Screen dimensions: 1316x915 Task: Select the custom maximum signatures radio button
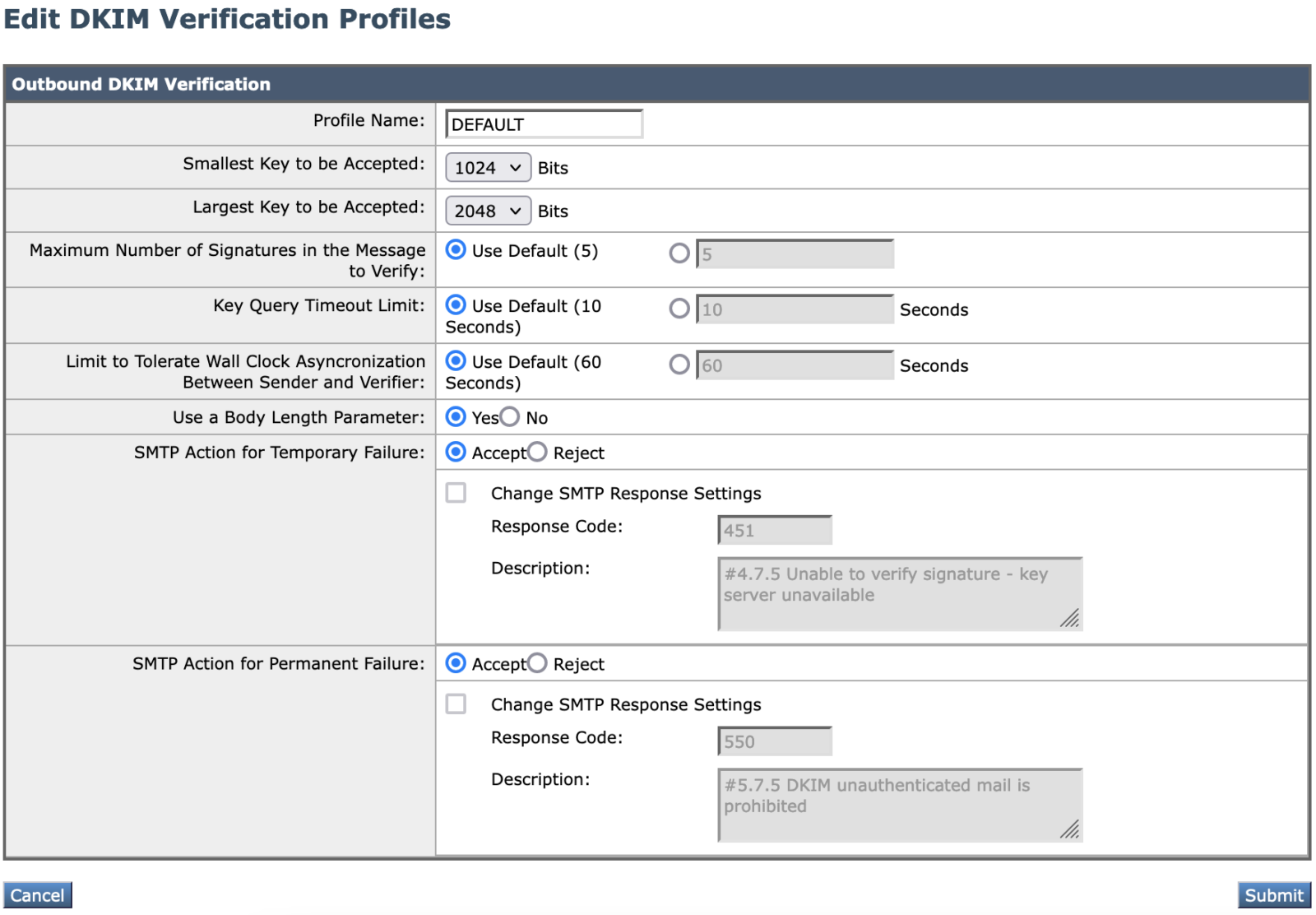pyautogui.click(x=679, y=253)
